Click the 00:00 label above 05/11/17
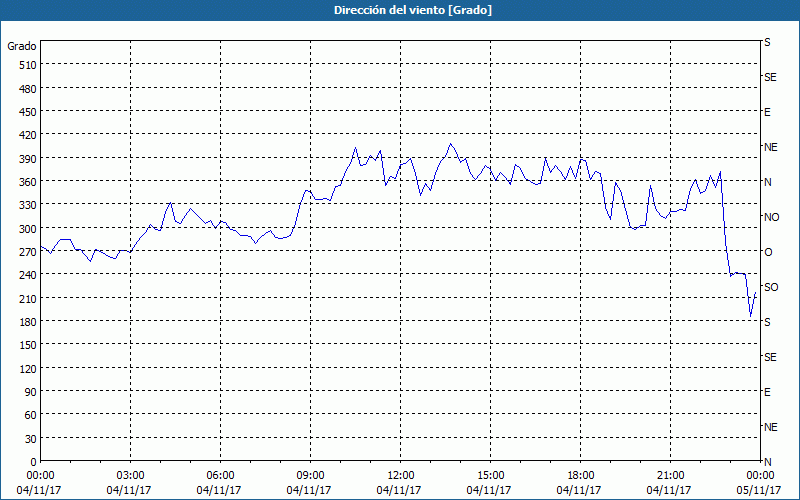Image resolution: width=800 pixels, height=500 pixels. (x=760, y=476)
